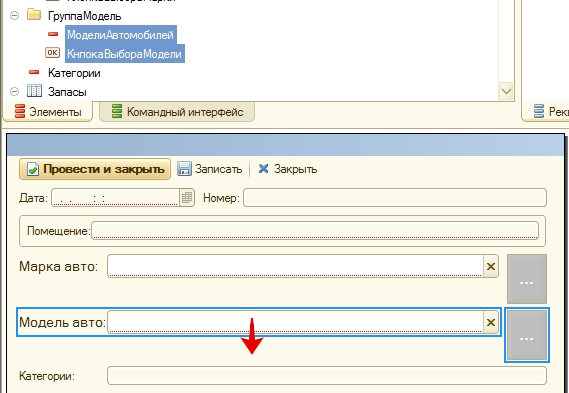Click the red field icon beside Категории
The image size is (569, 393).
tap(34, 72)
